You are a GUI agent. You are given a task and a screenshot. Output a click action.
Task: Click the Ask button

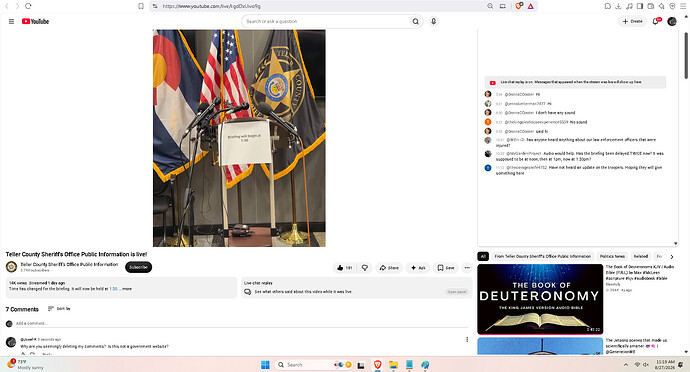[418, 268]
